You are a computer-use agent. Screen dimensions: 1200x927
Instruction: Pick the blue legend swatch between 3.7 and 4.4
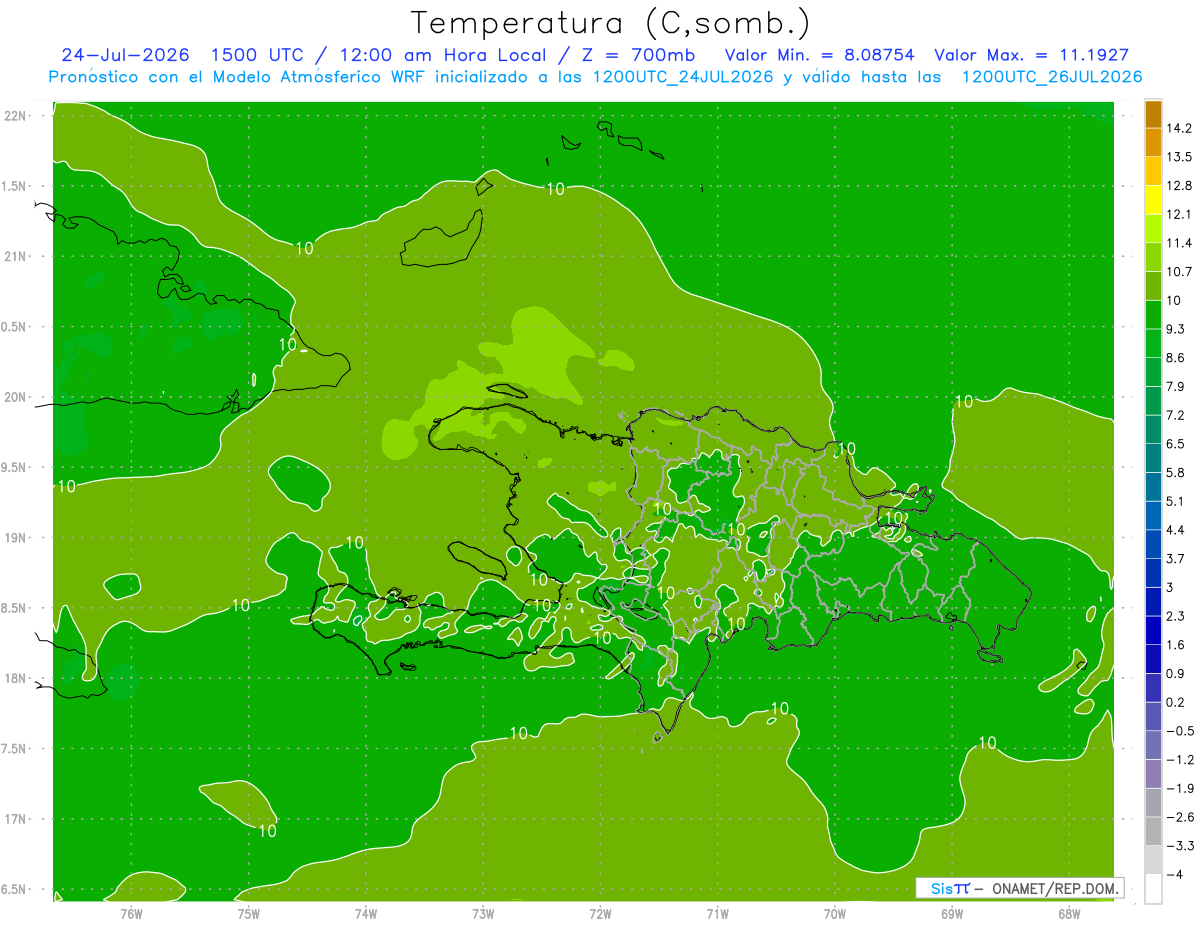click(1153, 544)
